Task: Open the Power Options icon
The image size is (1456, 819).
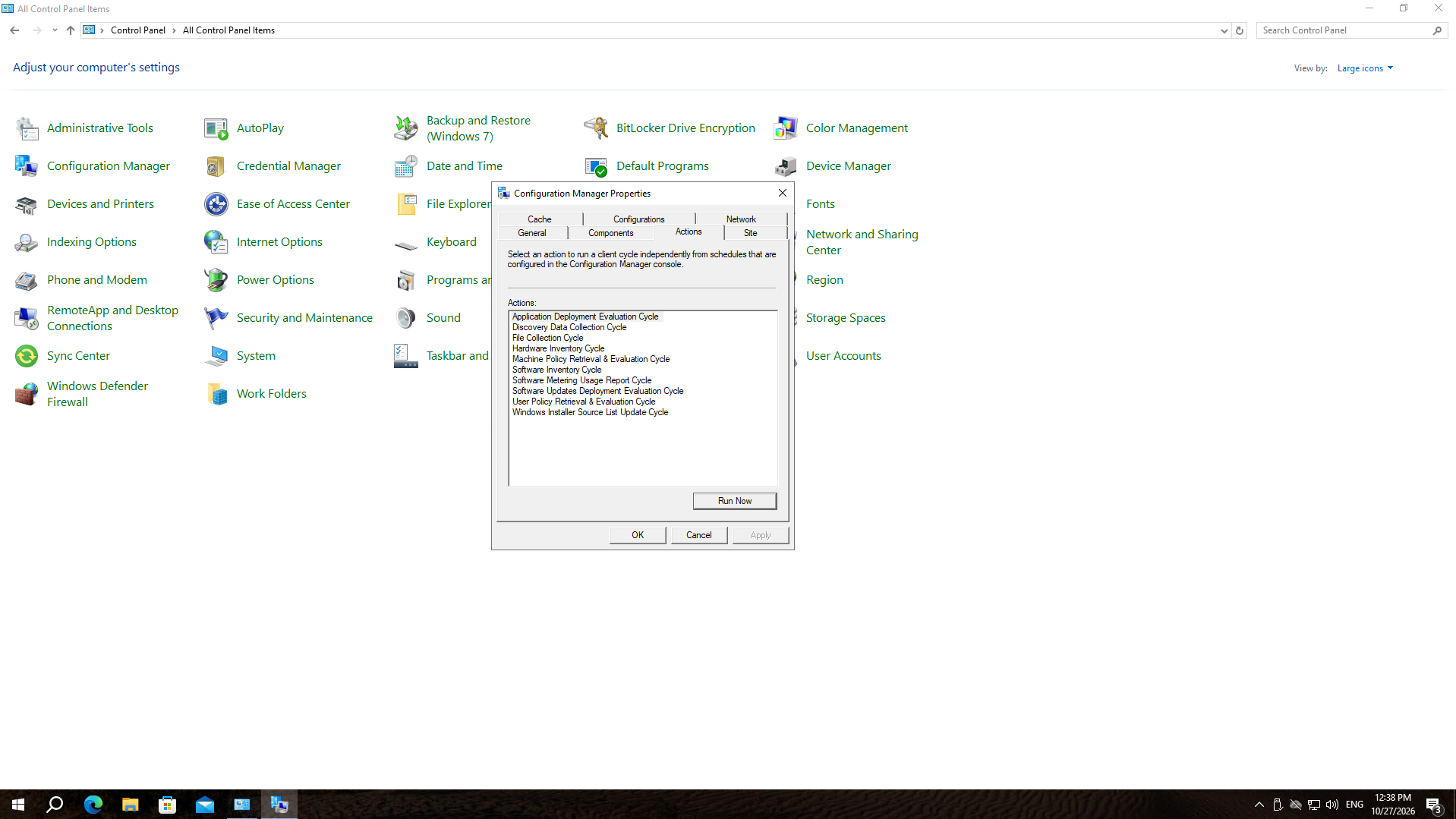Action: [216, 280]
